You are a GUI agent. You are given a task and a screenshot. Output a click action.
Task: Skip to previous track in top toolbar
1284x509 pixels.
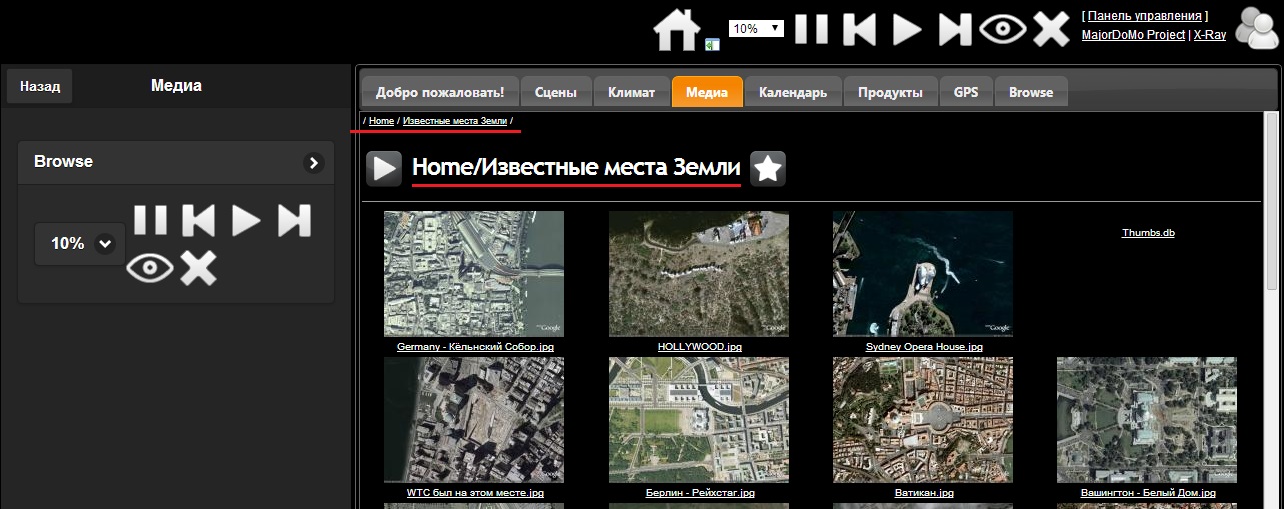859,29
